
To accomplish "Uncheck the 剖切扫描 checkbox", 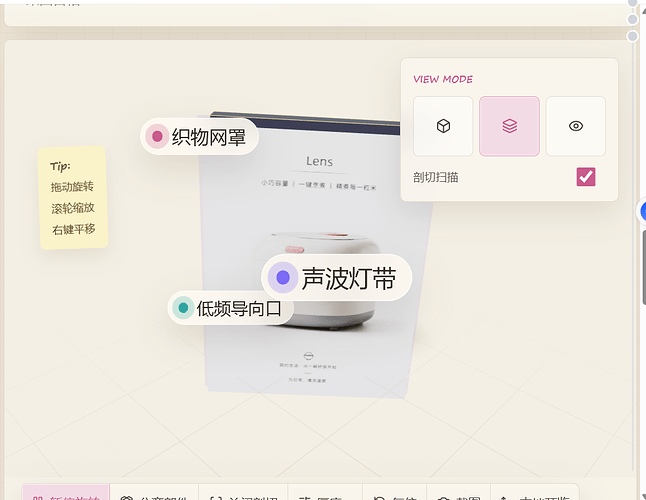I will 586,177.
